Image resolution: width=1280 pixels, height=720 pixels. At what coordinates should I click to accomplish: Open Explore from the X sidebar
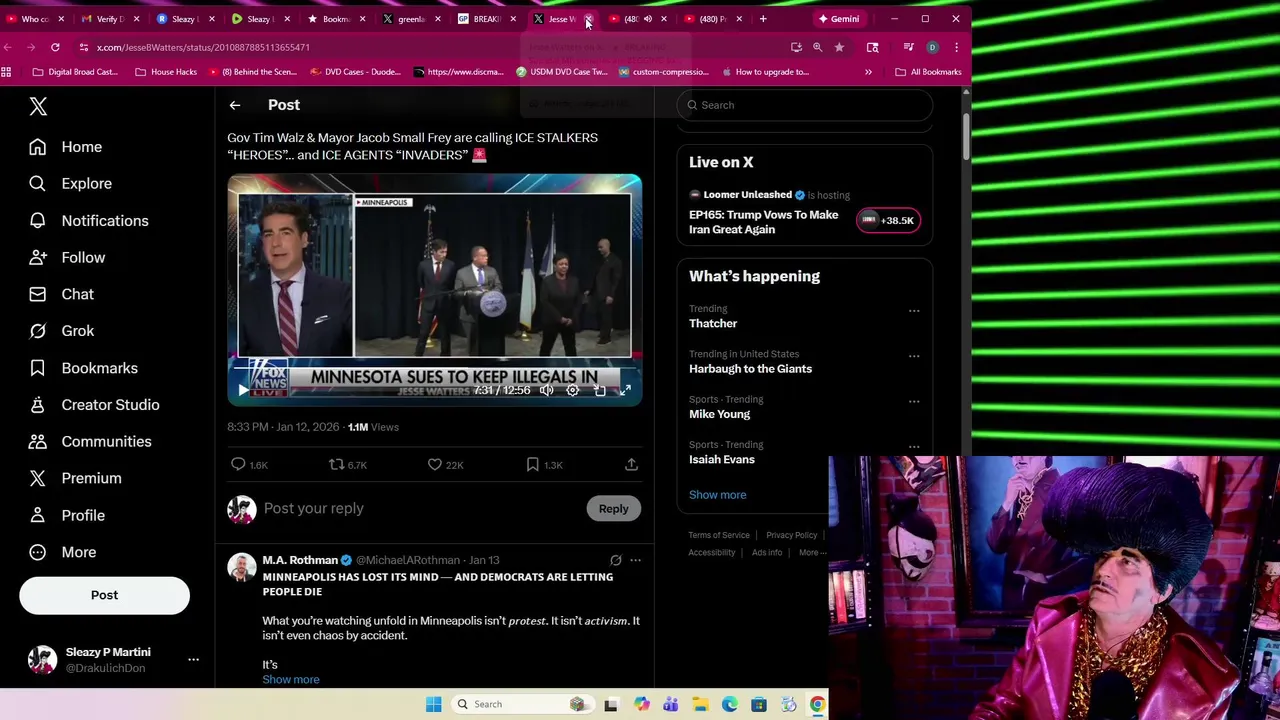(x=70, y=184)
